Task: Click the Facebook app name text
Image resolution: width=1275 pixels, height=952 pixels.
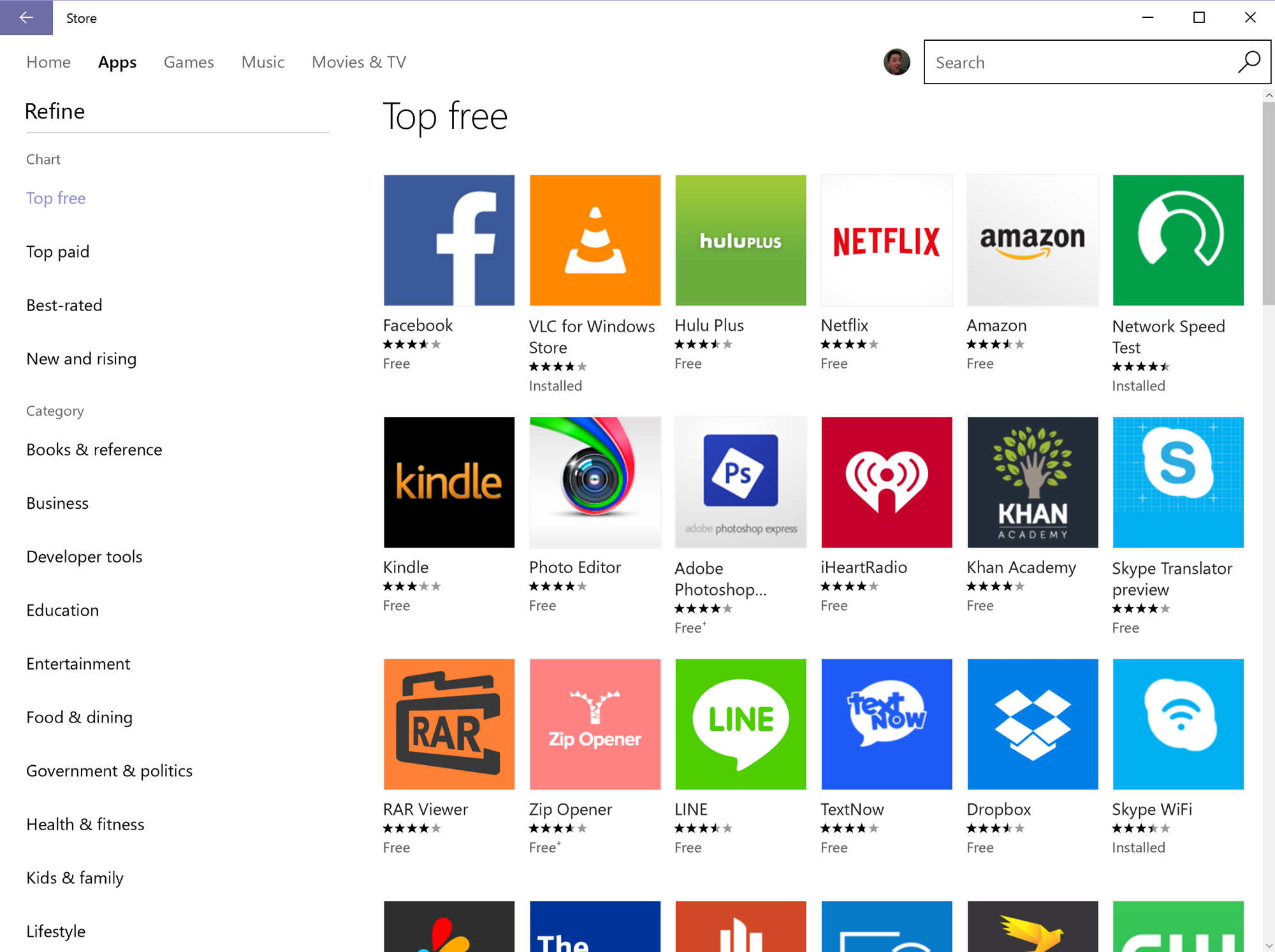Action: tap(418, 325)
